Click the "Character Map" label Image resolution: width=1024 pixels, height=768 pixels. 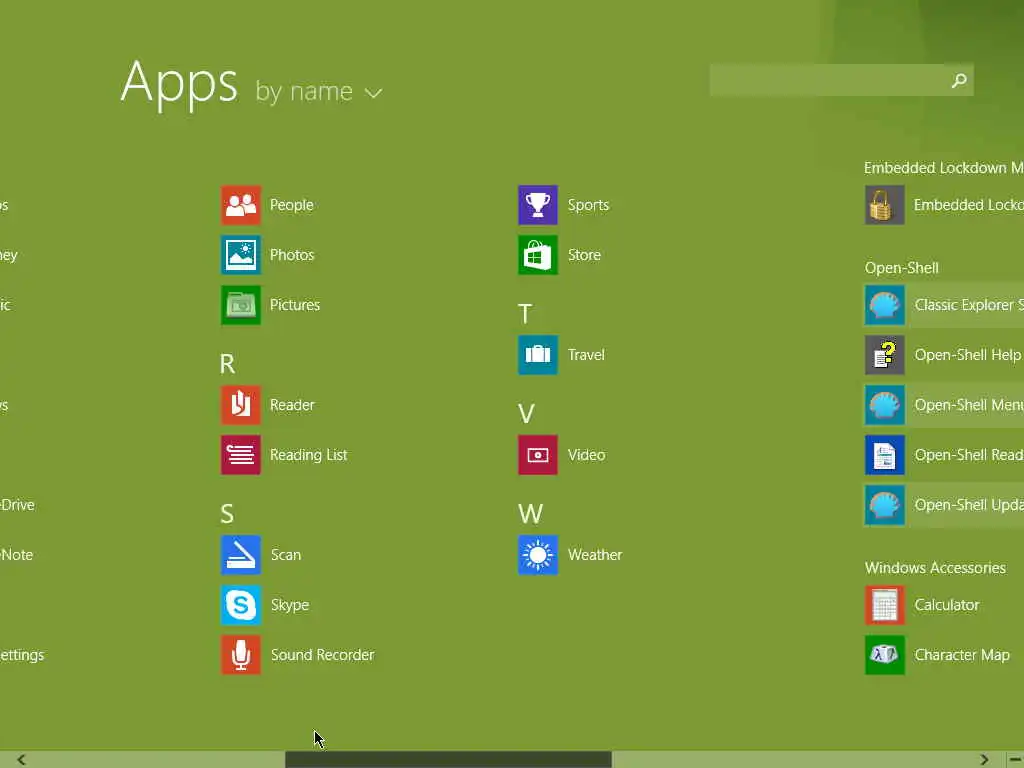click(962, 655)
